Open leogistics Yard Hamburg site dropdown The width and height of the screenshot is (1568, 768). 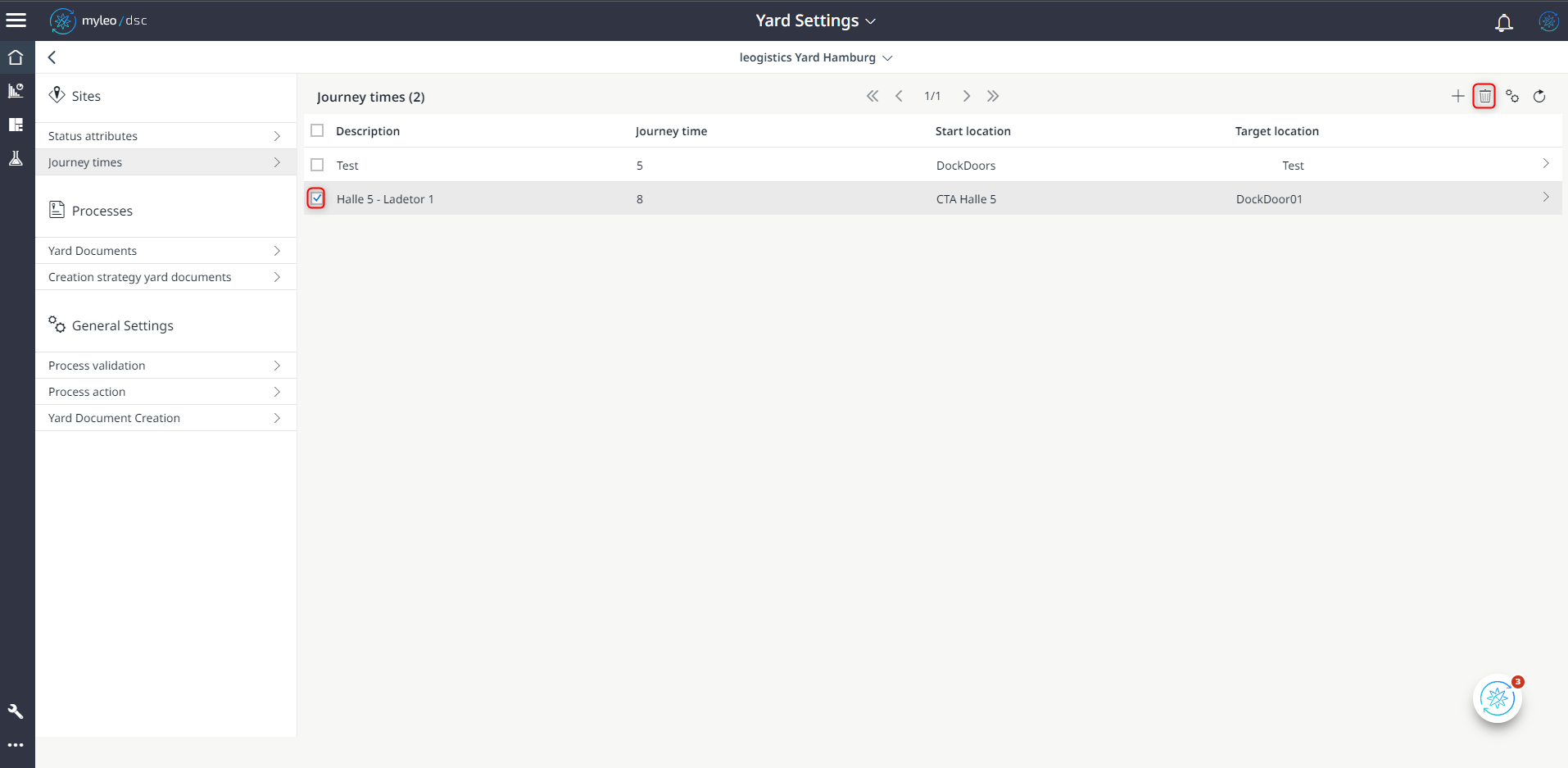point(815,57)
